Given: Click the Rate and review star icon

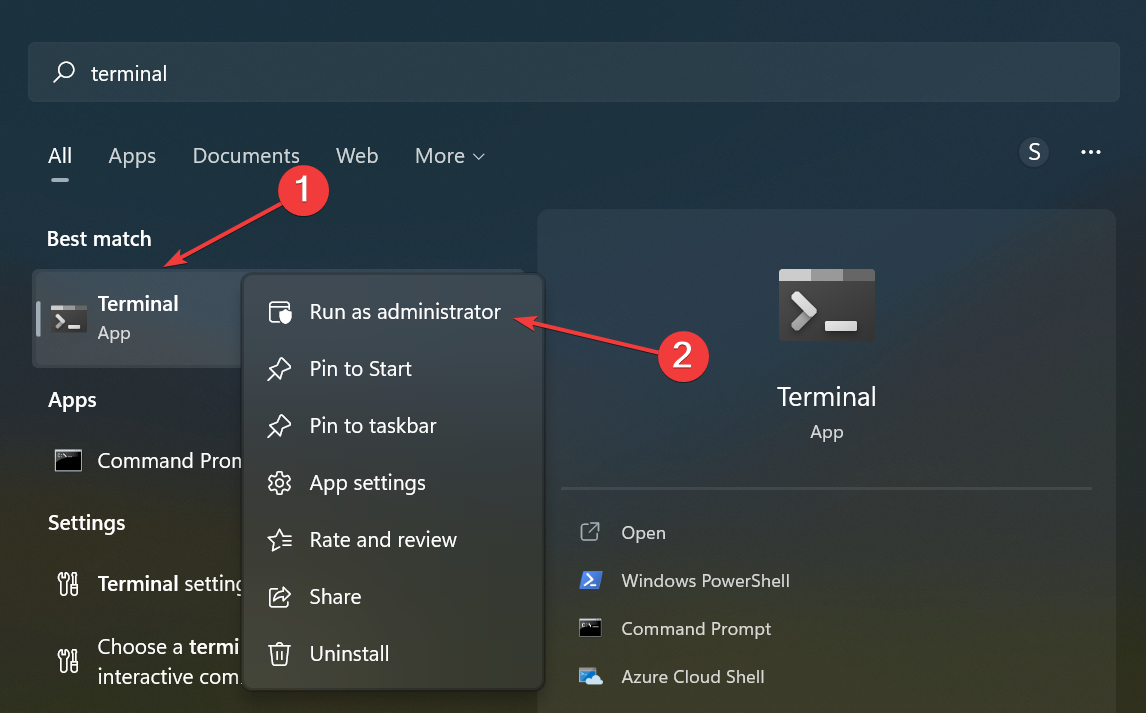Looking at the screenshot, I should click(x=280, y=540).
